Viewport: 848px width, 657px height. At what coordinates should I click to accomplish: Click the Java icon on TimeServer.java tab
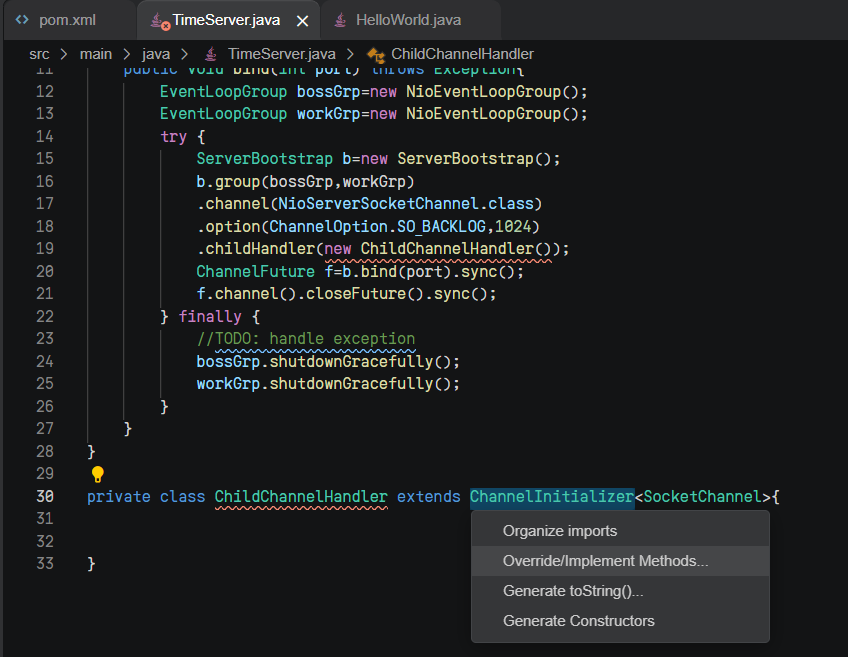(x=158, y=21)
